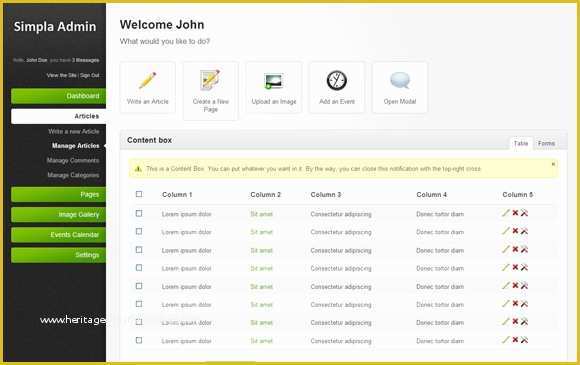Check the checkbox of the last table row

tap(139, 340)
